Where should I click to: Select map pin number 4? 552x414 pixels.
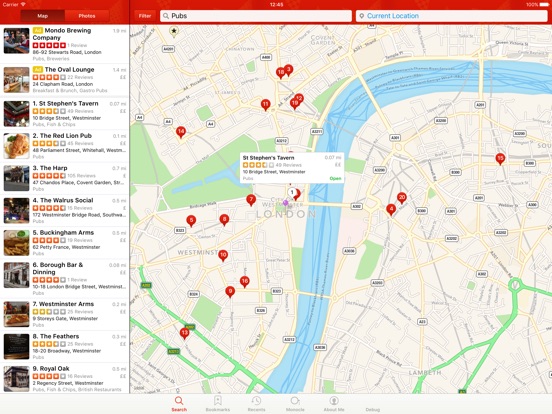391,210
